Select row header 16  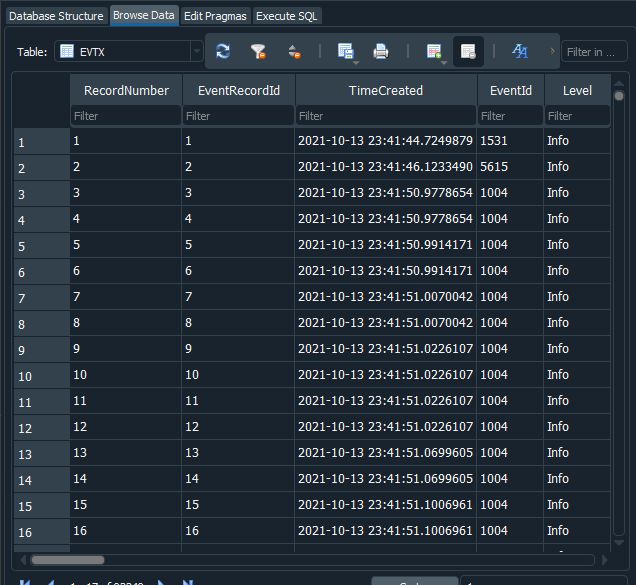click(x=42, y=531)
